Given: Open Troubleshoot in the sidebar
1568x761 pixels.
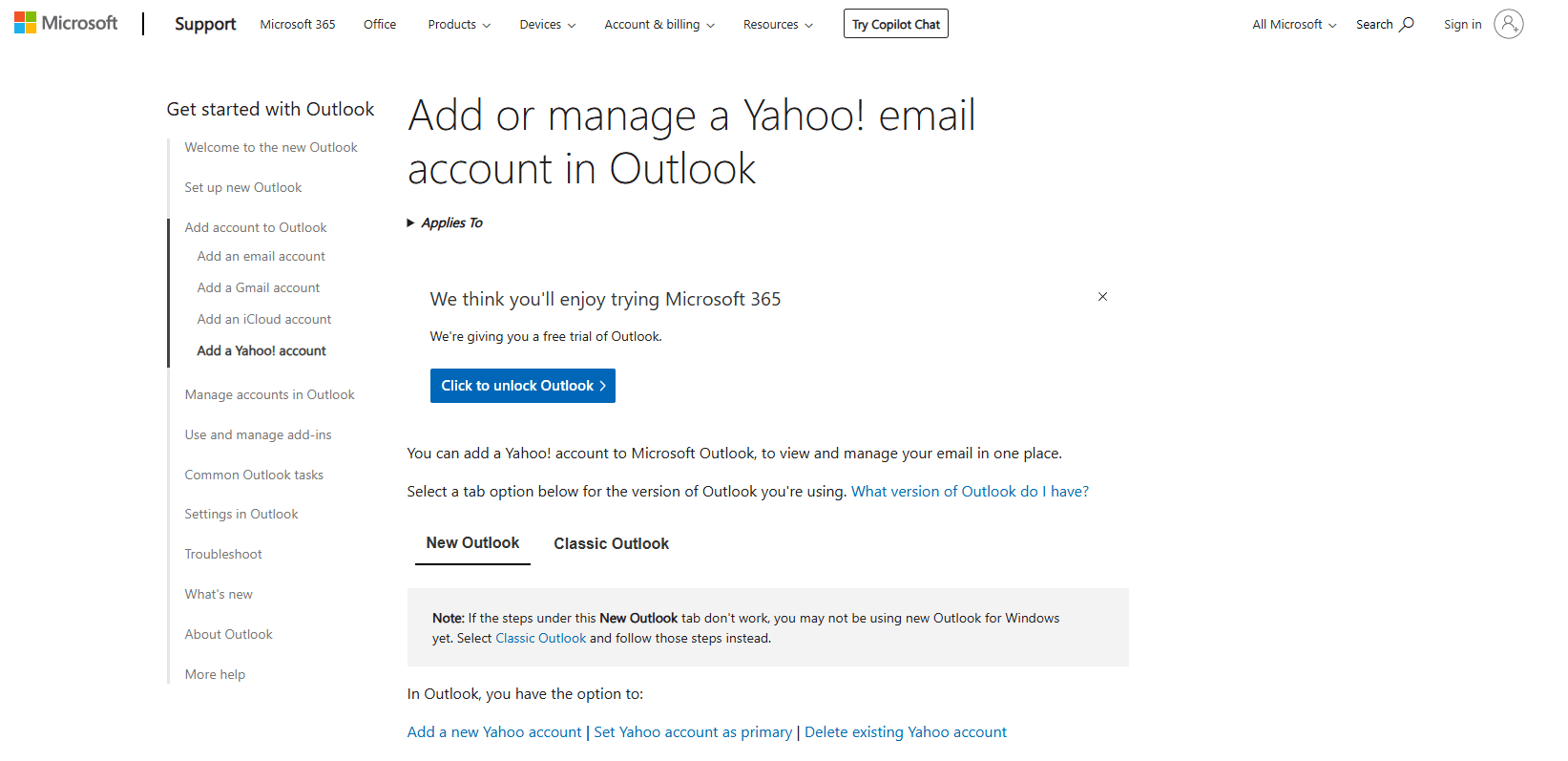Looking at the screenshot, I should coord(223,554).
